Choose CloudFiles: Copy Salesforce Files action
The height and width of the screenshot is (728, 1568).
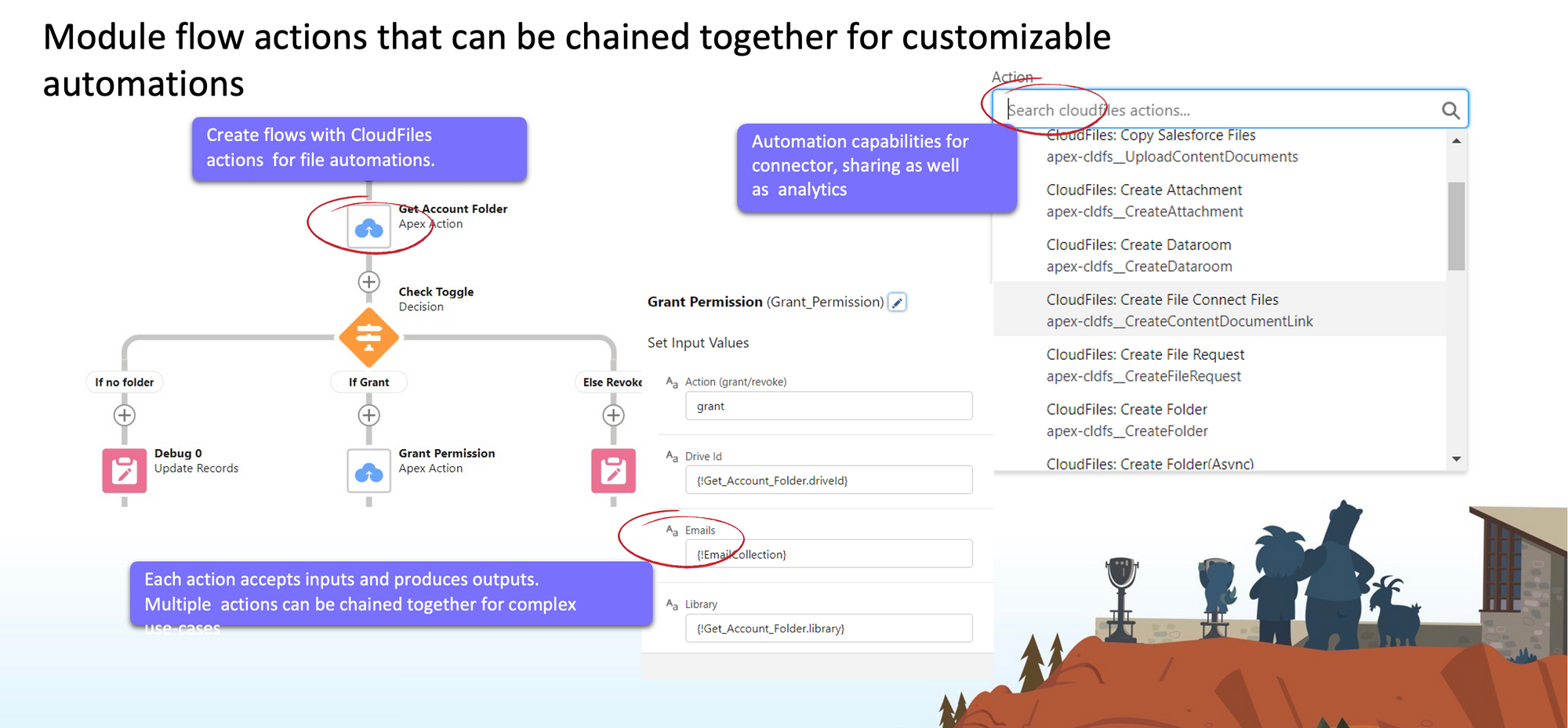pyautogui.click(x=1219, y=146)
